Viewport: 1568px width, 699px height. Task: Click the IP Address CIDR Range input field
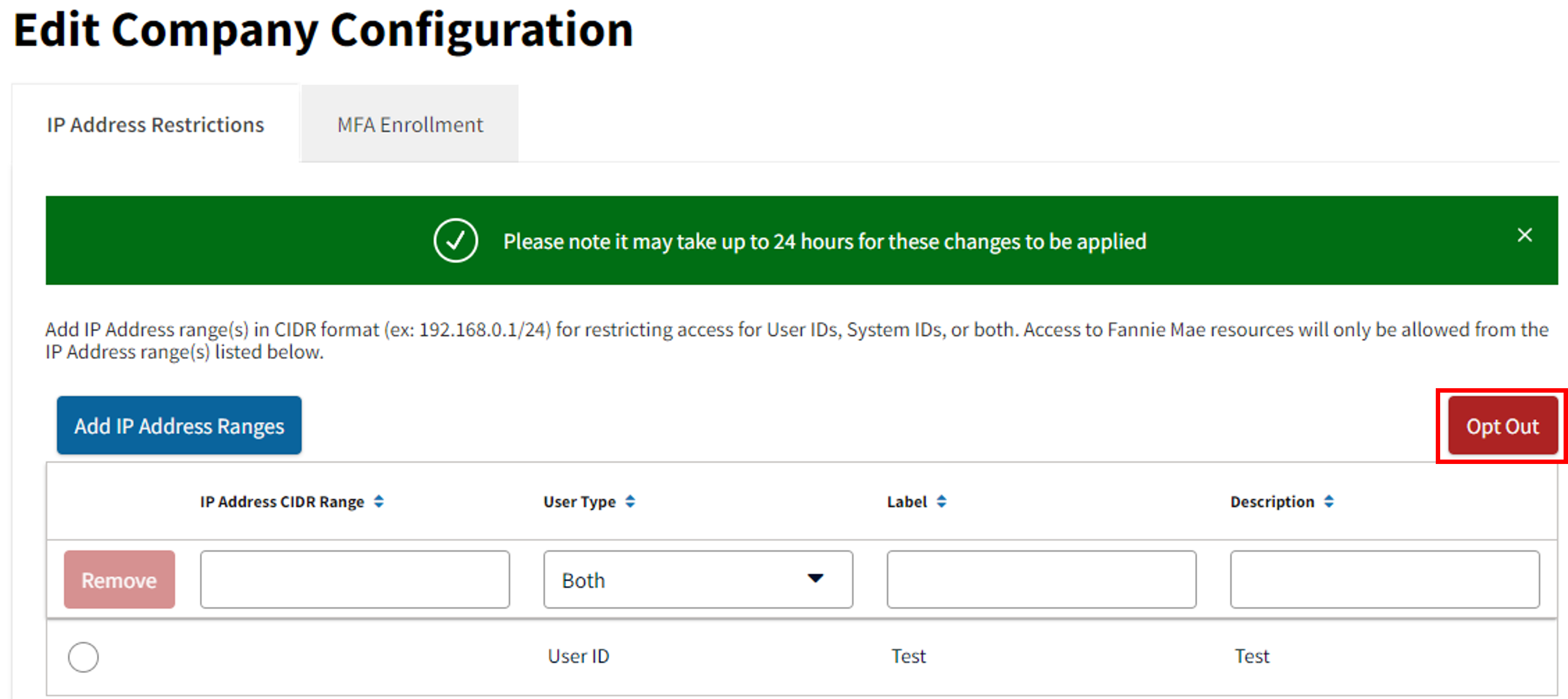[x=355, y=579]
